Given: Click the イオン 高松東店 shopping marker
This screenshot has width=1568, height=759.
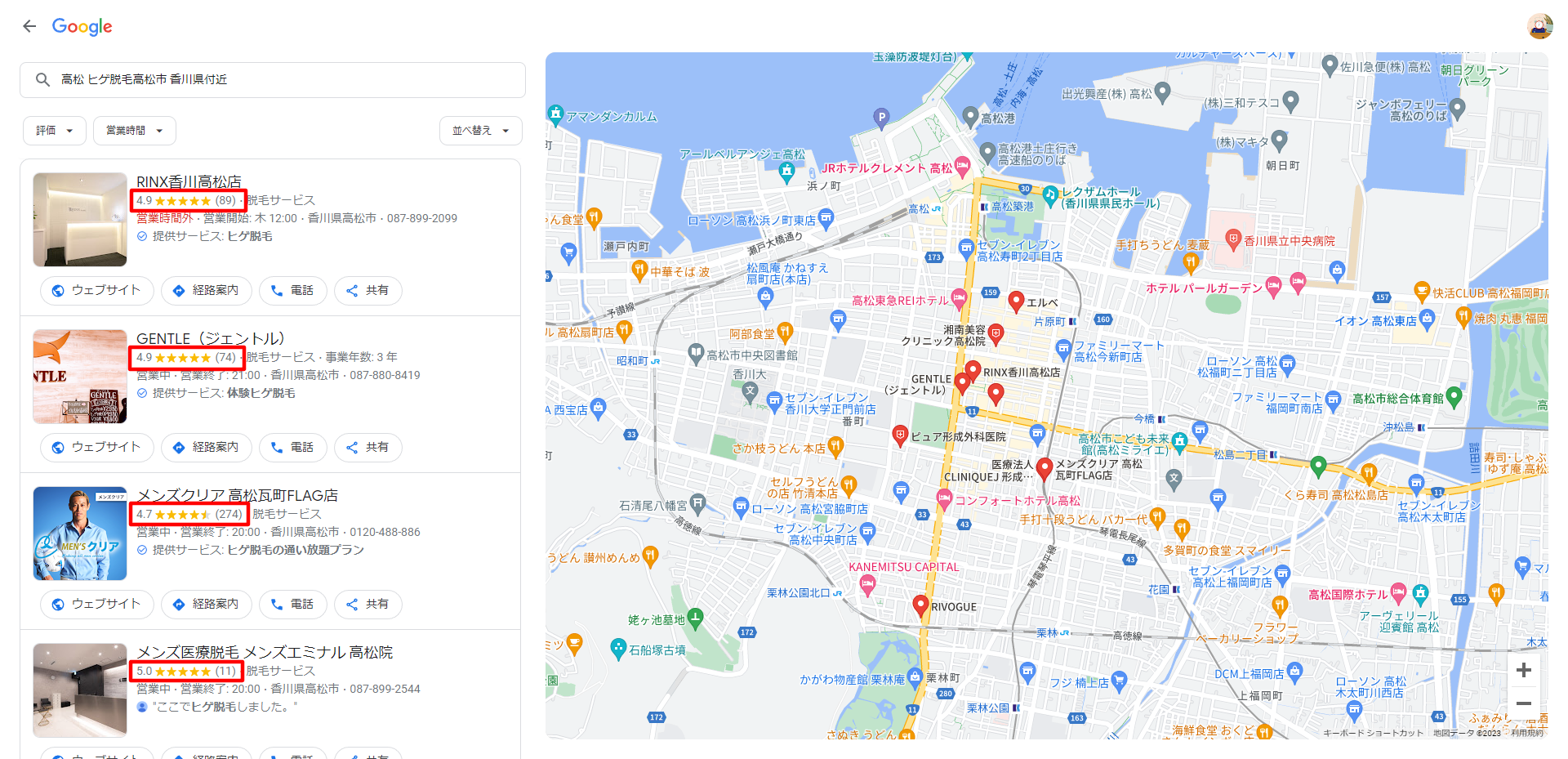Looking at the screenshot, I should point(1427,319).
